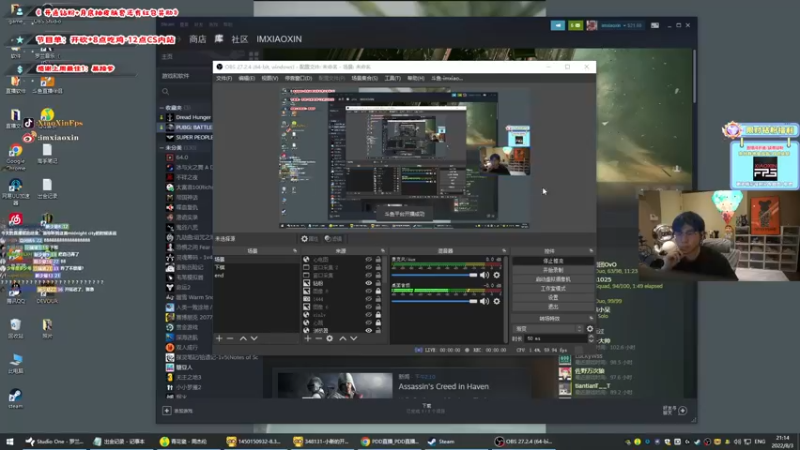Open Google Chrome desktop shortcut
The width and height of the screenshot is (800, 450).
15,156
